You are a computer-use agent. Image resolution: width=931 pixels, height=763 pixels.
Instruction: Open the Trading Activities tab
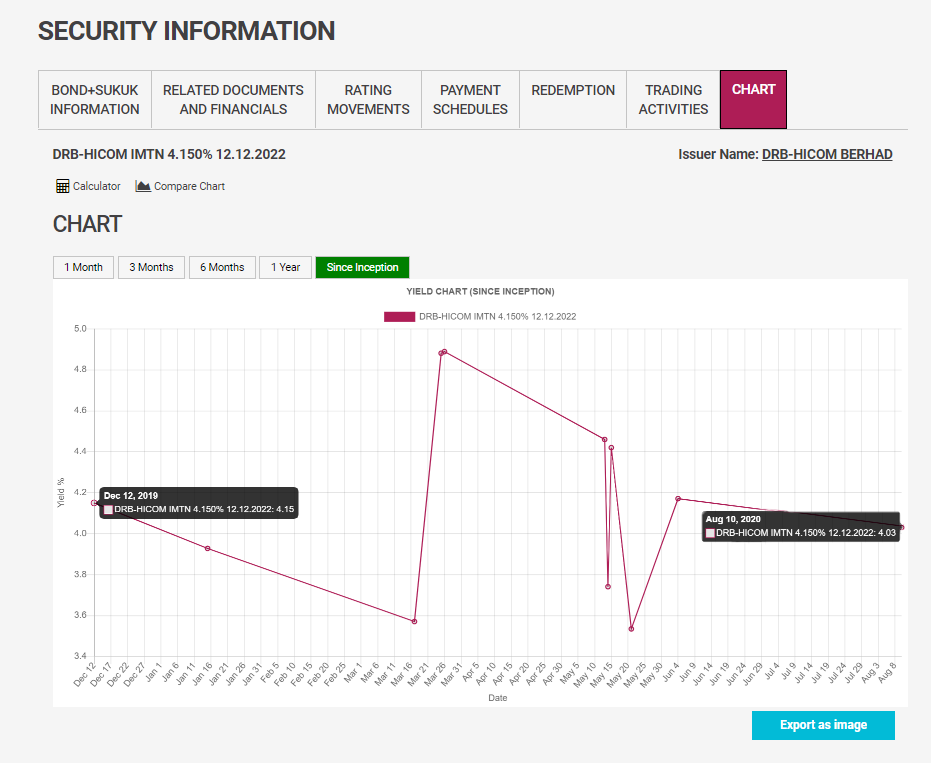point(673,100)
